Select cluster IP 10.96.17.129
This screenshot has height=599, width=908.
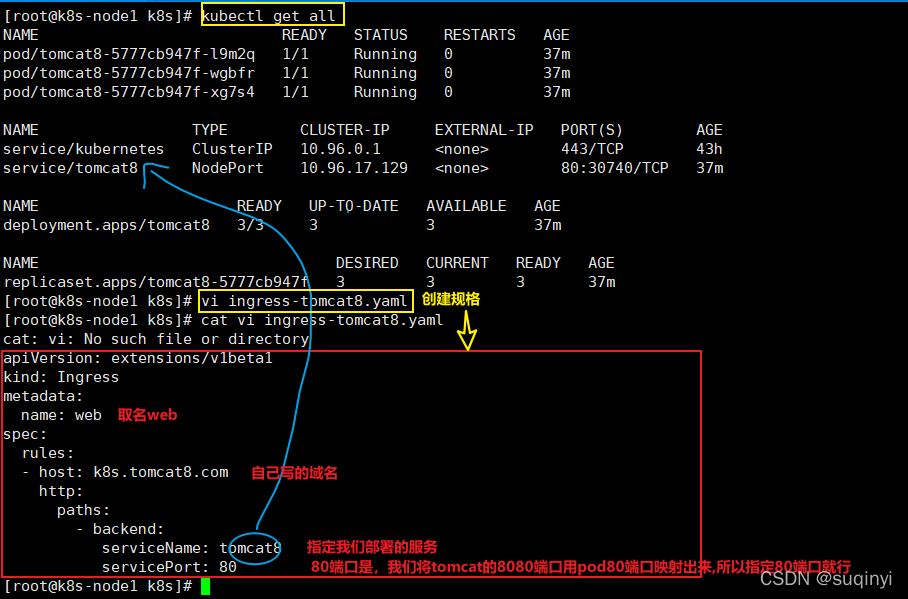[354, 168]
